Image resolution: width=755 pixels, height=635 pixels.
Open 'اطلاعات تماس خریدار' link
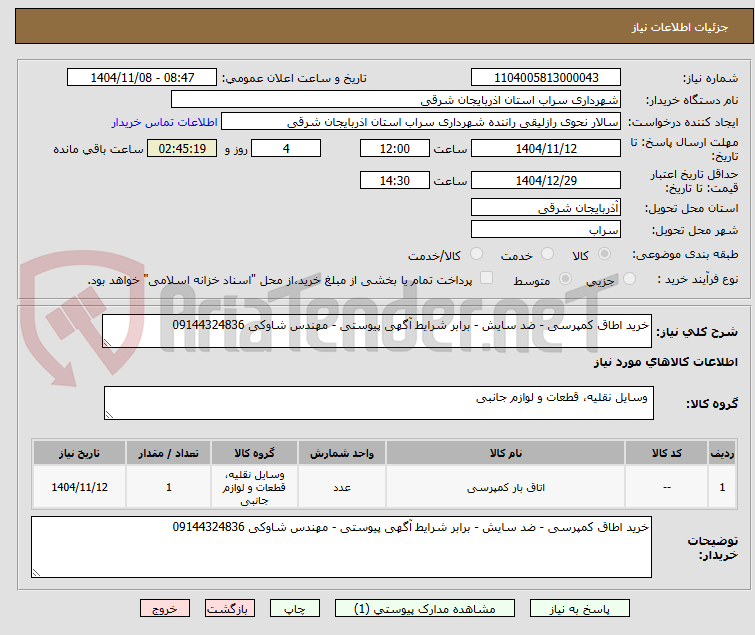tap(165, 122)
